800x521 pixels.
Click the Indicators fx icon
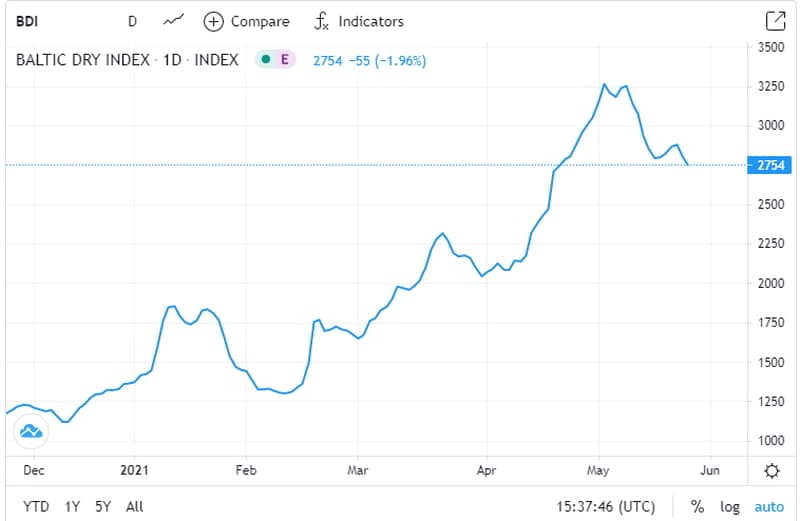(x=321, y=21)
